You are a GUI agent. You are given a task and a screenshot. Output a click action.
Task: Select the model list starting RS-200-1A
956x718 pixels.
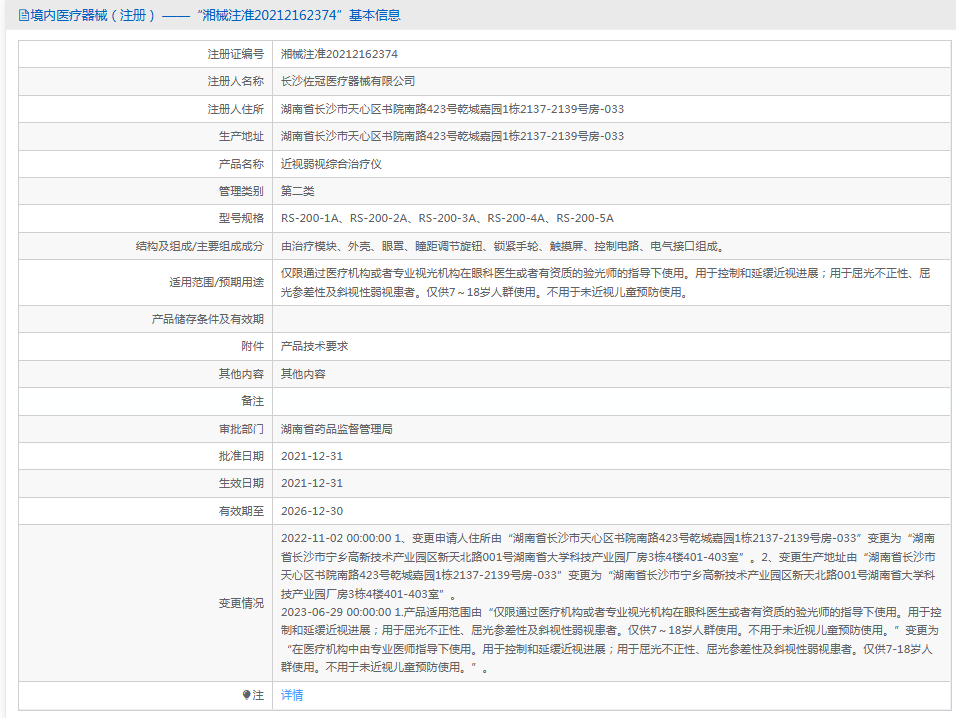point(447,218)
